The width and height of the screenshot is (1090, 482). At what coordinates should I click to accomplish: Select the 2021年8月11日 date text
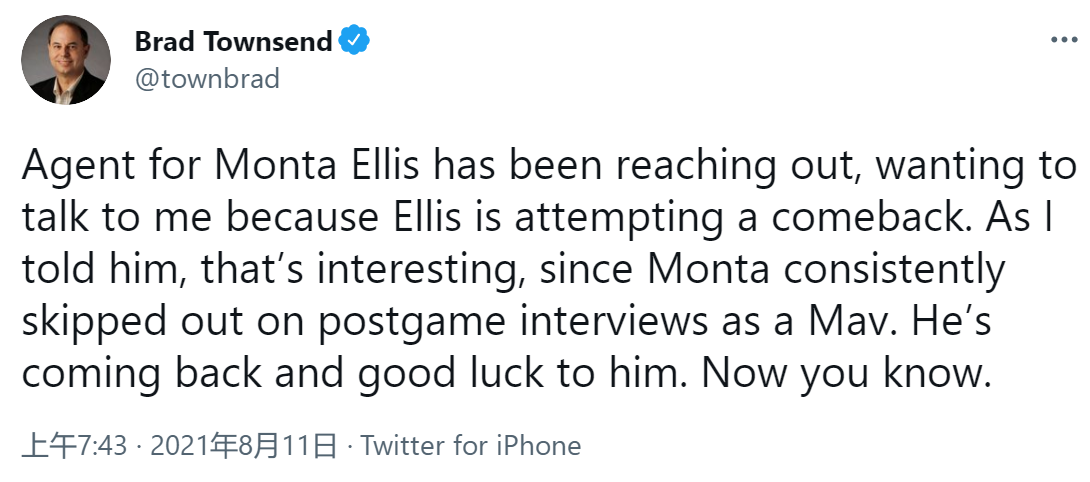click(x=243, y=445)
